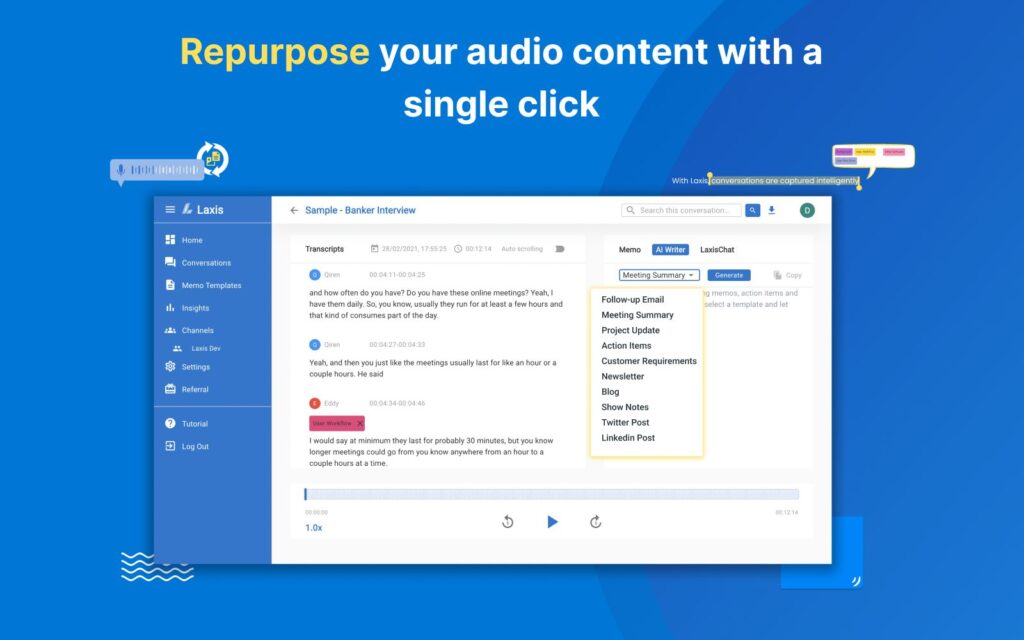
Task: Click the Conversations chat icon
Action: [170, 262]
